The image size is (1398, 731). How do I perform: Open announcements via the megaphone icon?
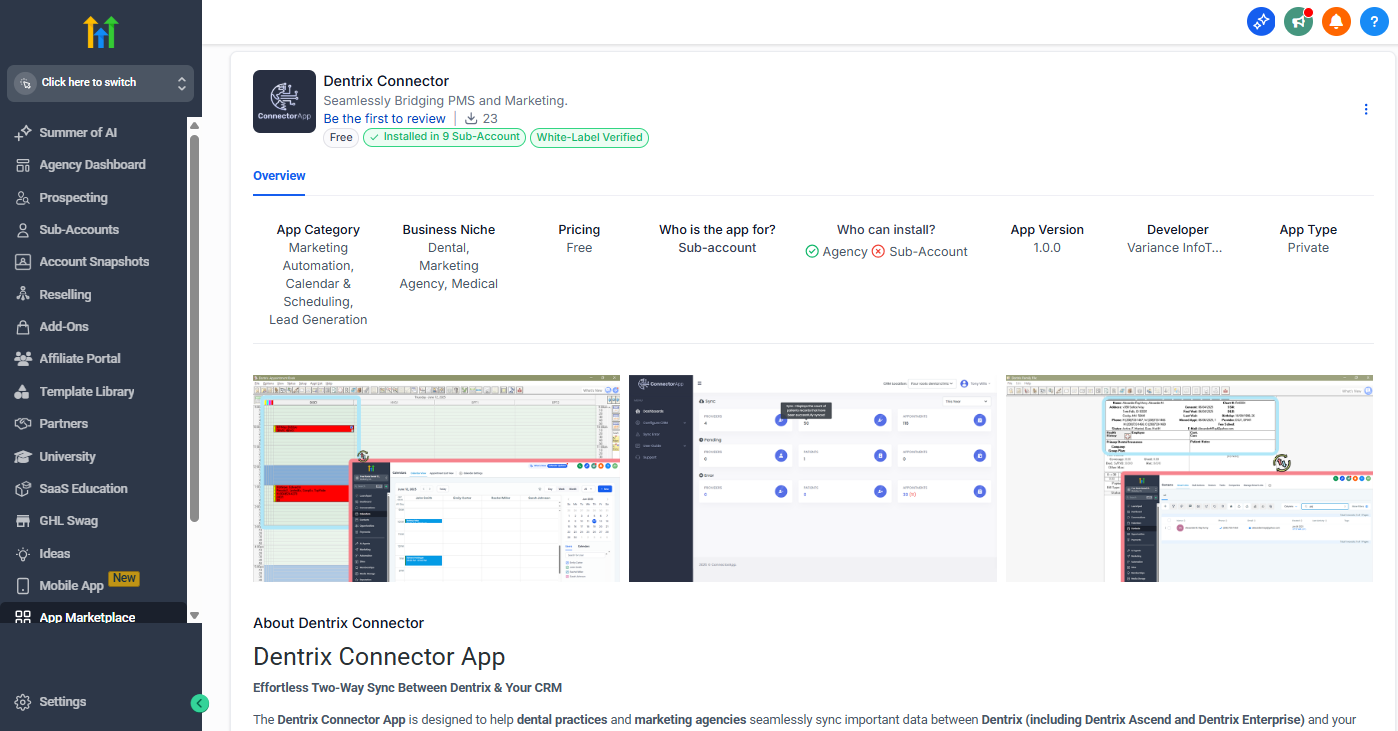pyautogui.click(x=1298, y=21)
